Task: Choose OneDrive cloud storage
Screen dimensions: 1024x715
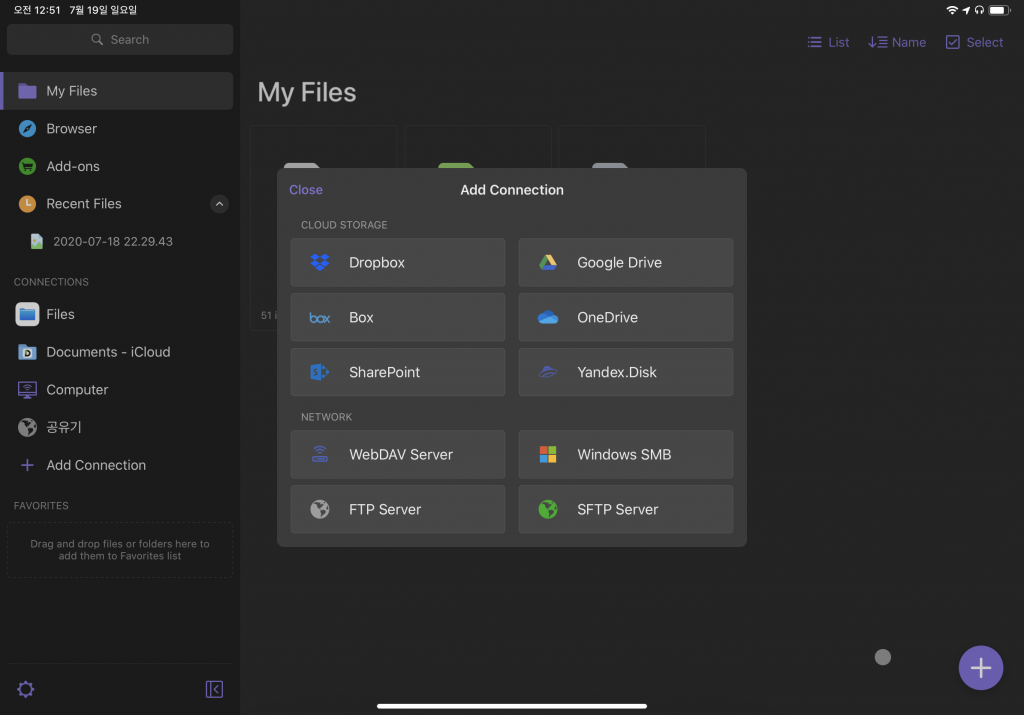Action: (626, 317)
